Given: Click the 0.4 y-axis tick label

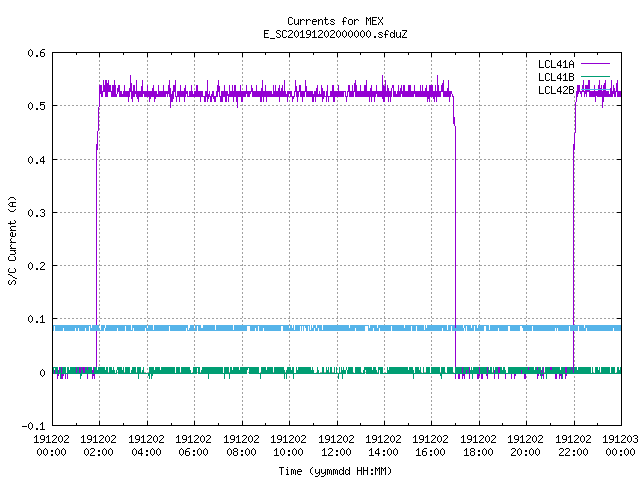Looking at the screenshot, I should pyautogui.click(x=36, y=160).
